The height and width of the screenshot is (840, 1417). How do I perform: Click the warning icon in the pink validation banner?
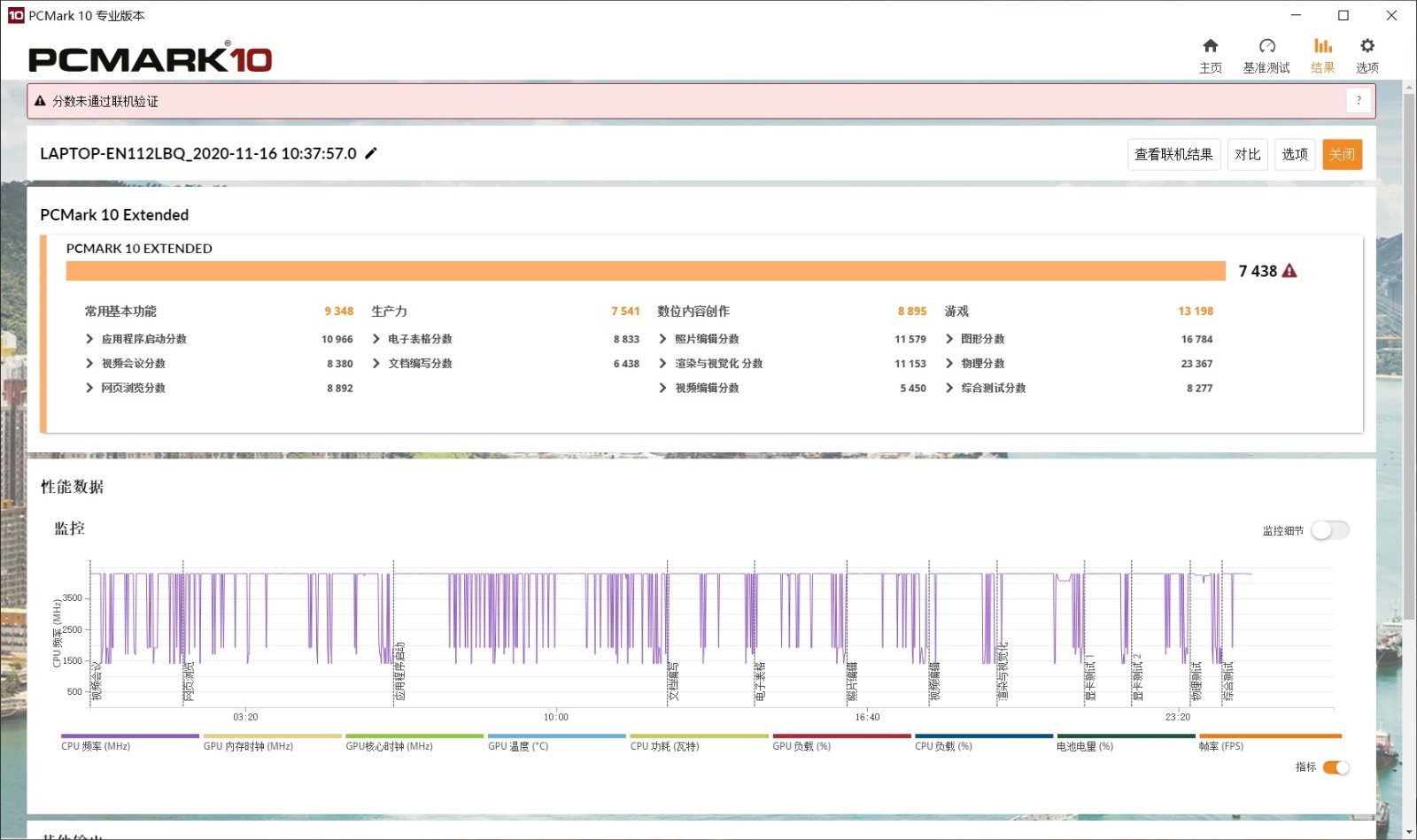click(40, 101)
